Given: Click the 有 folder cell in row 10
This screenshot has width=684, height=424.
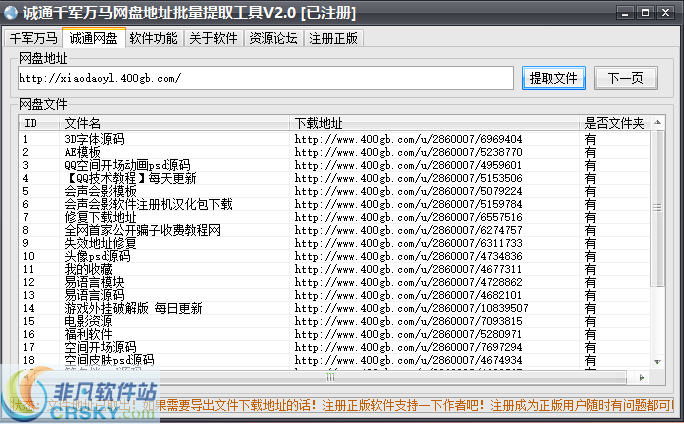Looking at the screenshot, I should click(x=590, y=256).
